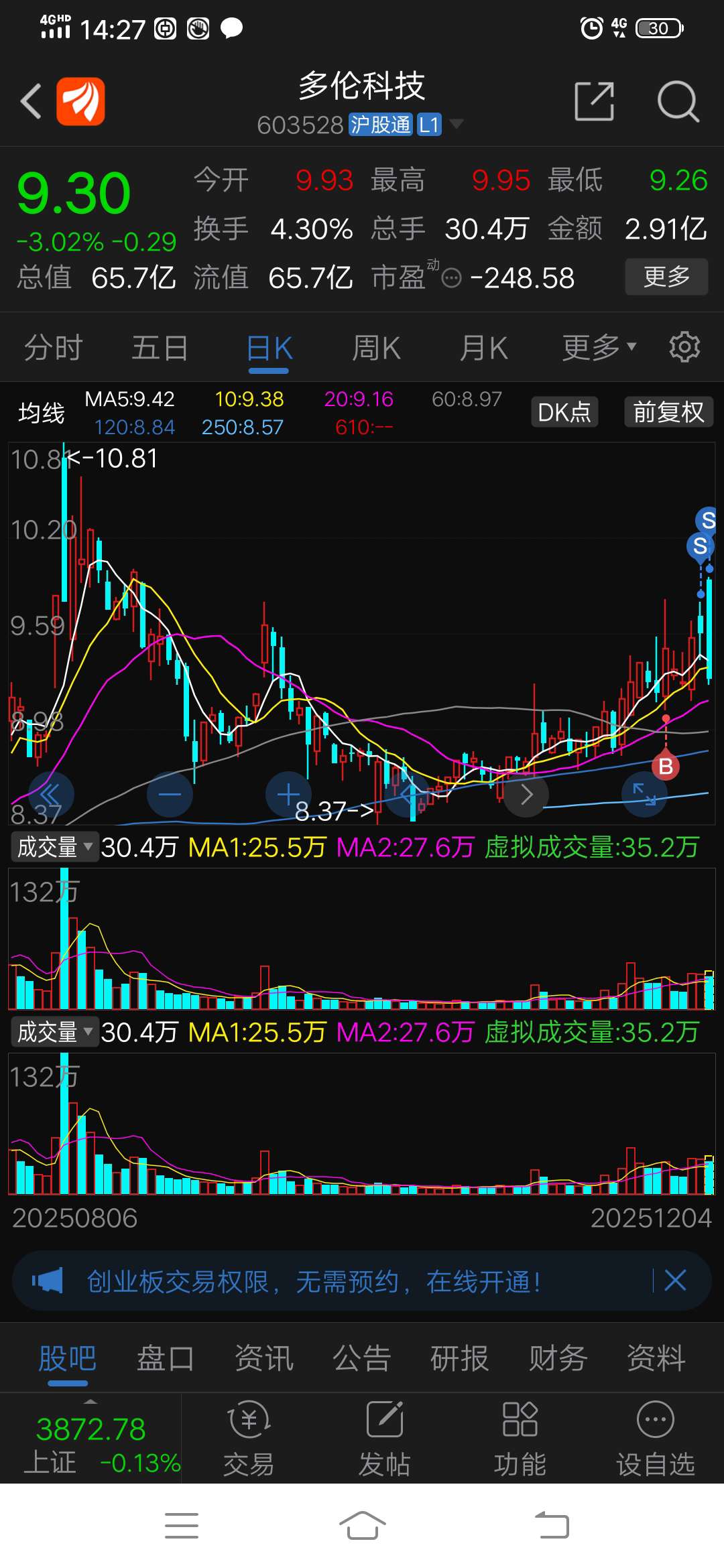Tap the share/export icon
Viewport: 724px width, 1568px height.
pos(595,102)
